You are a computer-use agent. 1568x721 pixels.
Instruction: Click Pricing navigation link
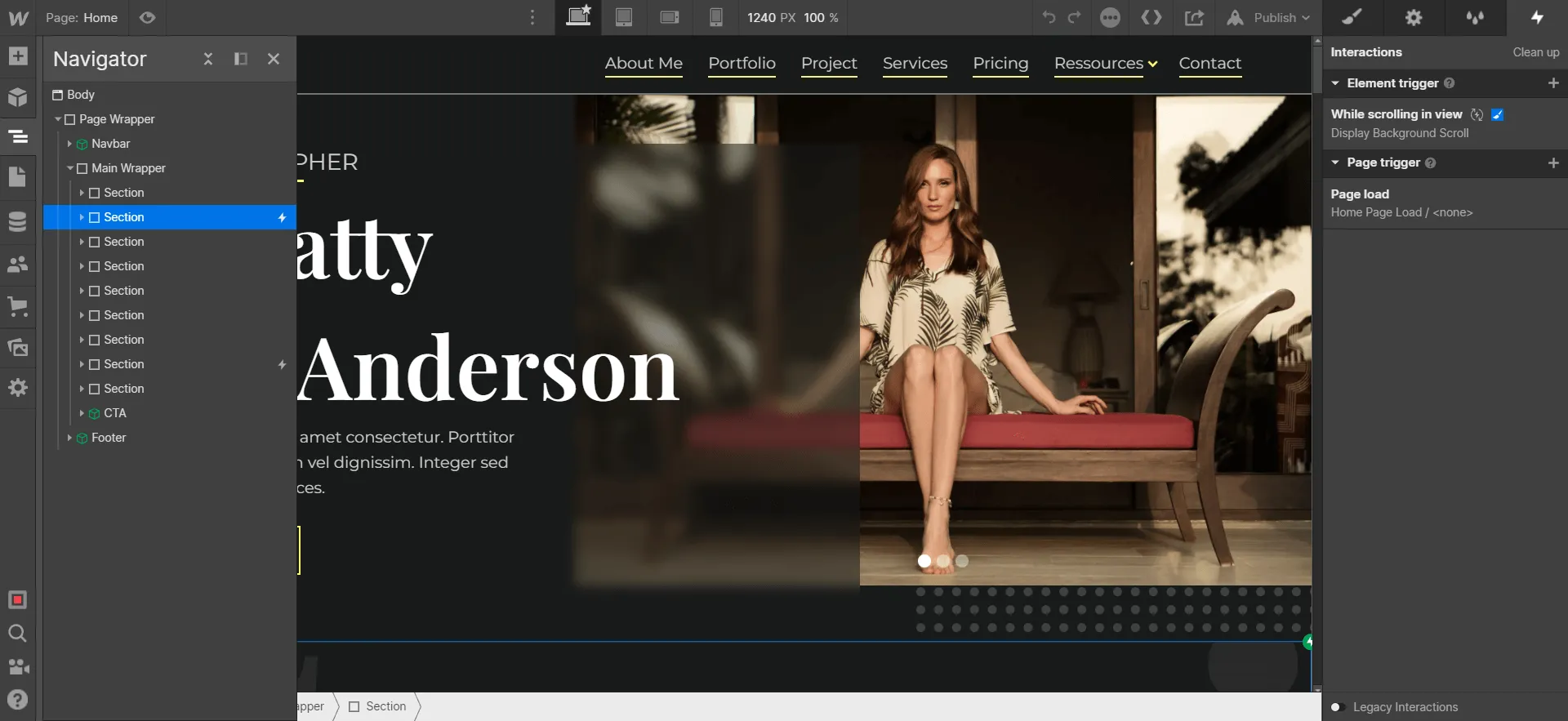click(1000, 64)
